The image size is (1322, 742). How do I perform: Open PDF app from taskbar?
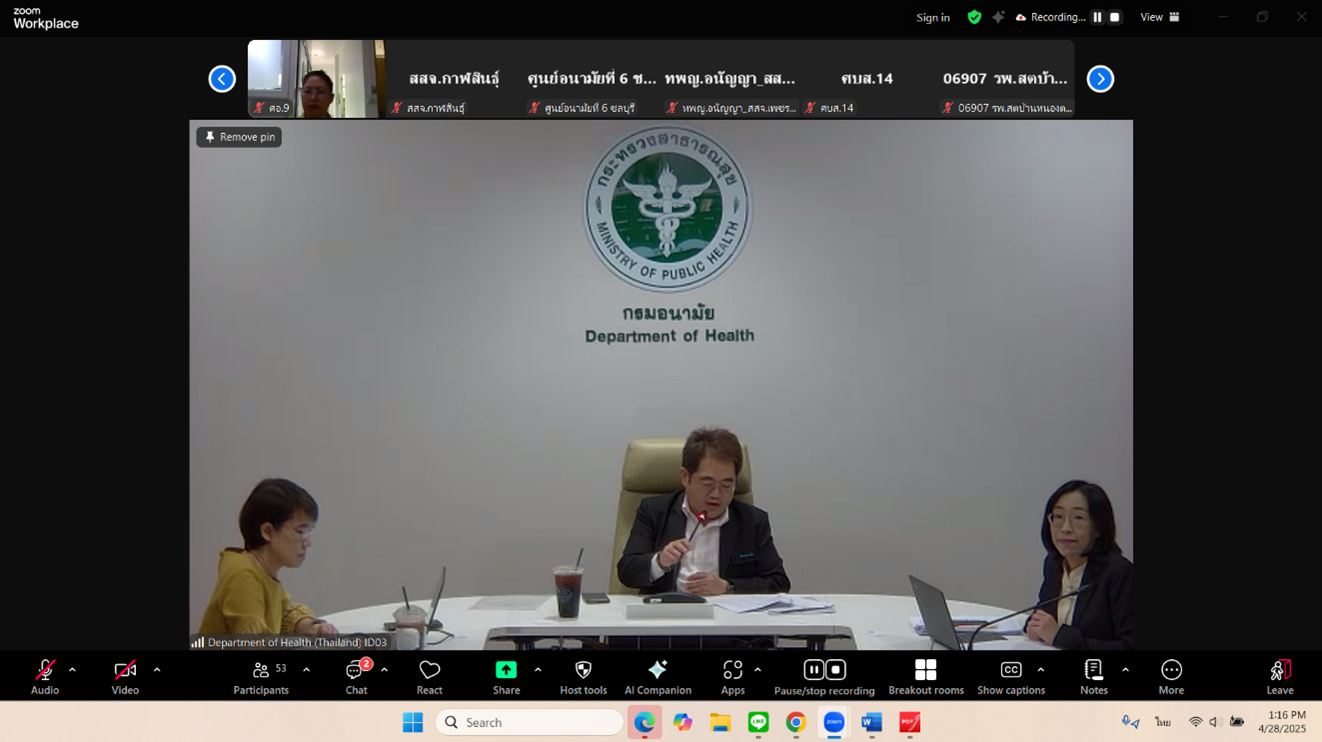(909, 722)
